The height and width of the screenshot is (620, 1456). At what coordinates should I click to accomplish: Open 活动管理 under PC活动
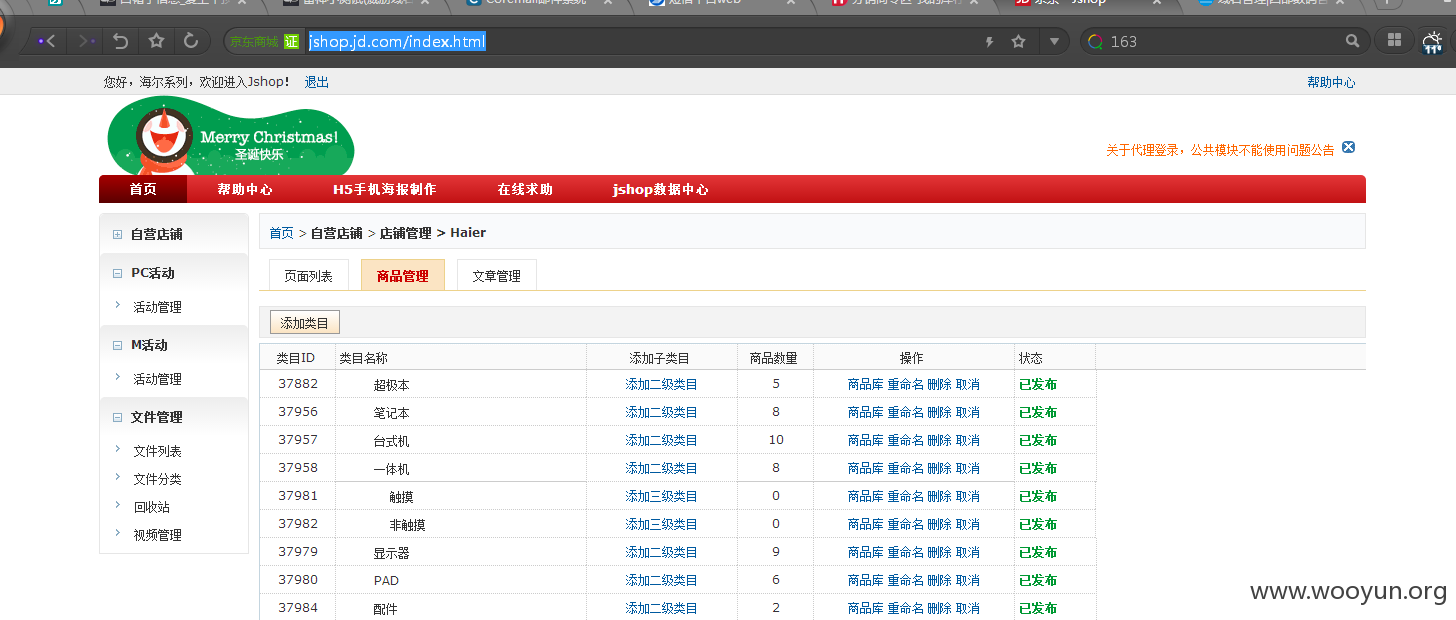pos(157,307)
